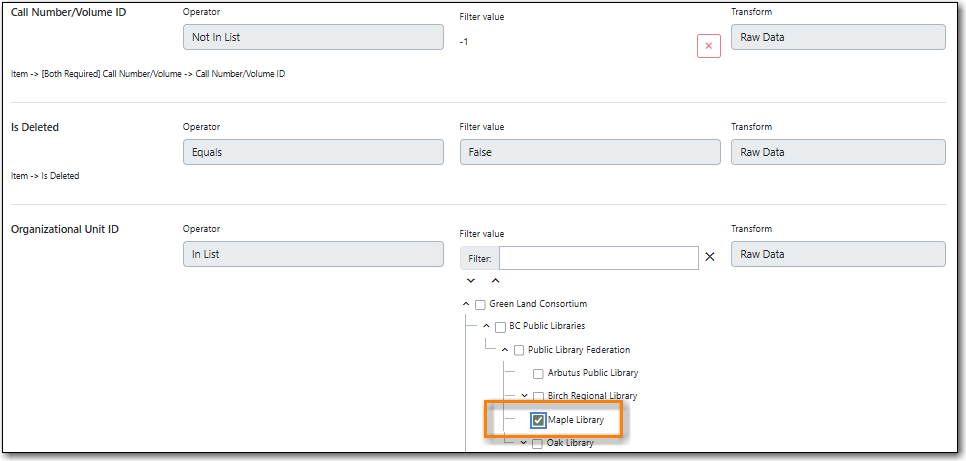Image resolution: width=966 pixels, height=461 pixels.
Task: Tick the Green Land Consortium checkbox
Action: click(480, 305)
